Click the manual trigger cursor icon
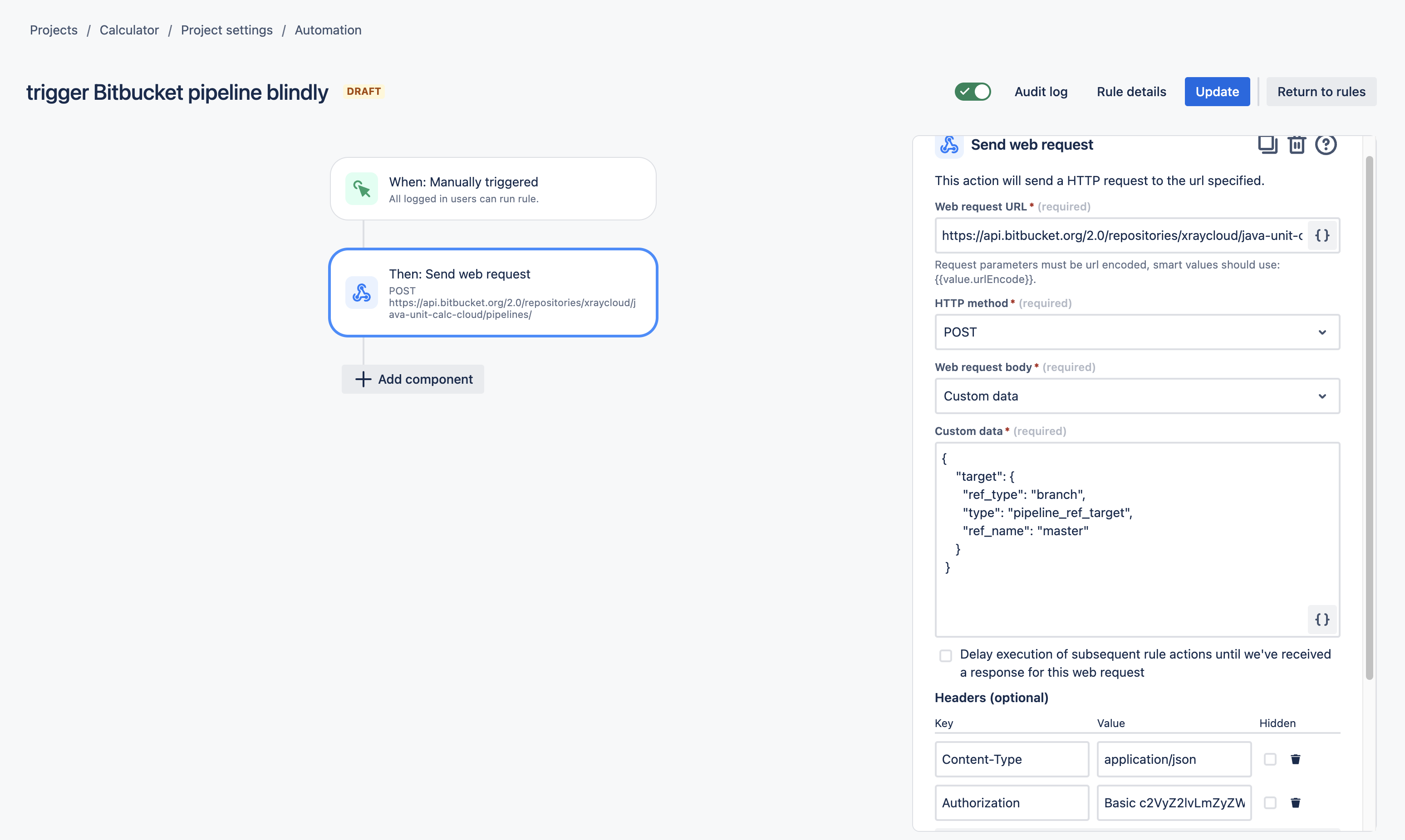The width and height of the screenshot is (1405, 840). coord(362,189)
